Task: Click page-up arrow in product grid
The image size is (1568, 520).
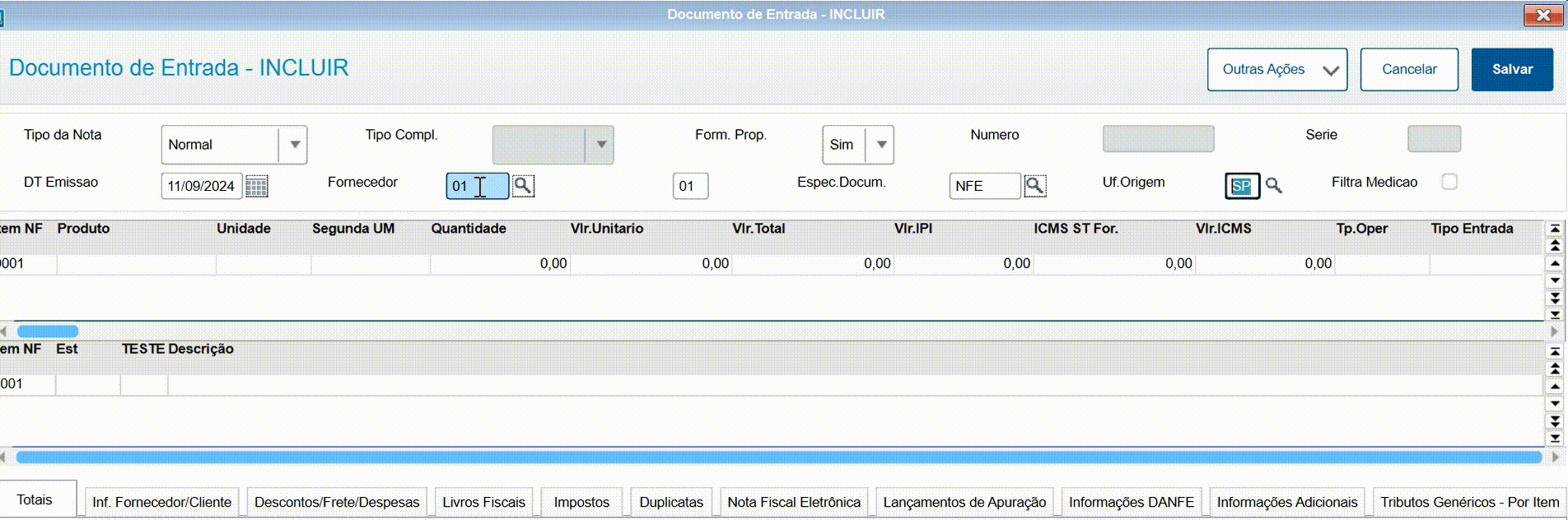Action: click(x=1555, y=245)
